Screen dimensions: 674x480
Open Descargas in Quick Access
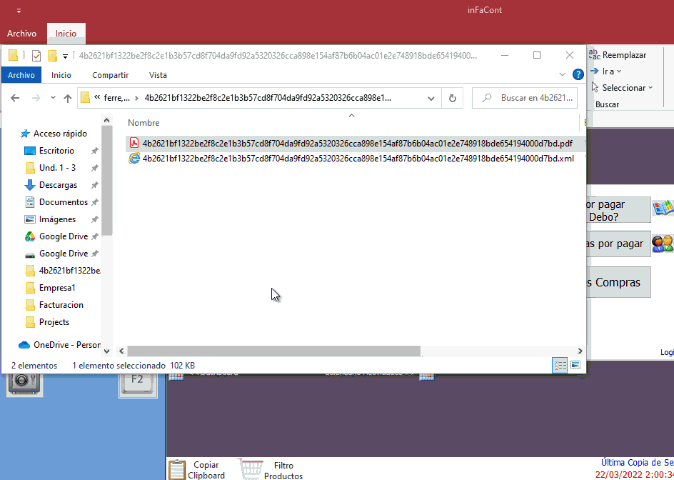(57, 185)
